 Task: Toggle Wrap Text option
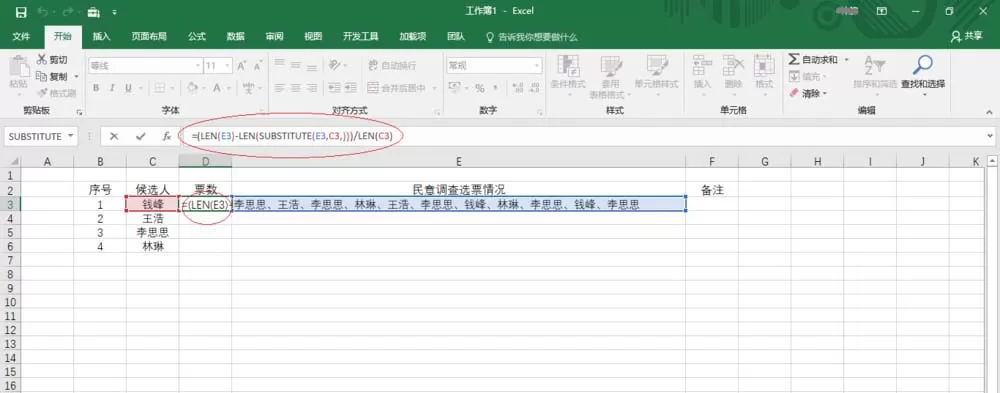point(393,65)
